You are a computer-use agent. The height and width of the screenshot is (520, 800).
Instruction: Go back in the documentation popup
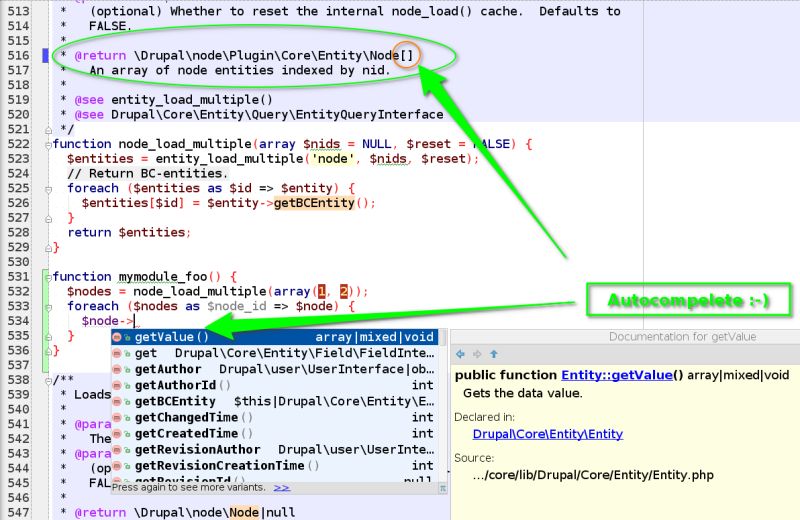click(460, 354)
